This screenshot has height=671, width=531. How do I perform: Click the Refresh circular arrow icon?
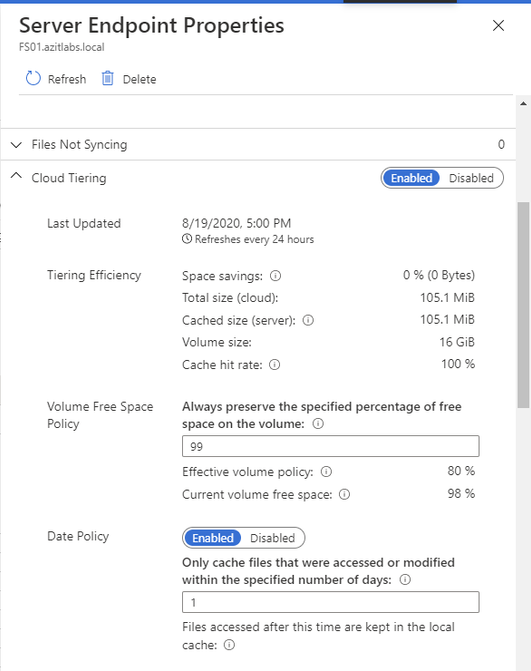tap(33, 79)
